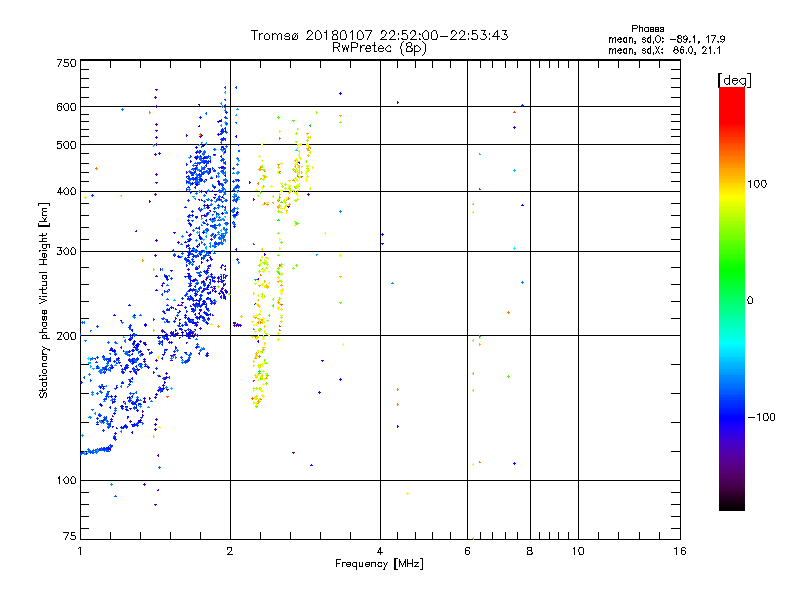The image size is (800, 600).
Task: Click the y-axis value "300"
Action: [x=66, y=252]
